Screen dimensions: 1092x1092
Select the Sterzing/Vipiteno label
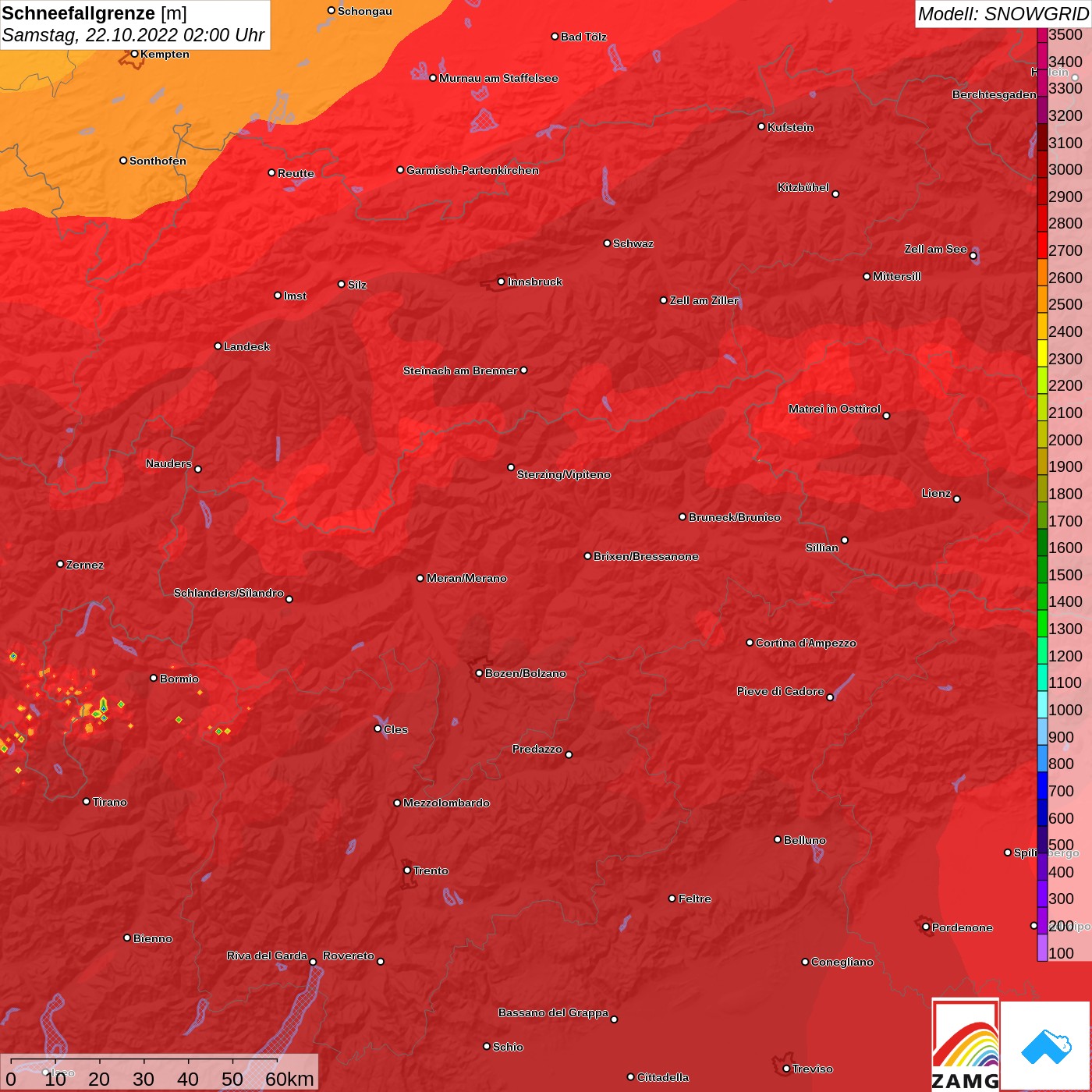click(563, 474)
